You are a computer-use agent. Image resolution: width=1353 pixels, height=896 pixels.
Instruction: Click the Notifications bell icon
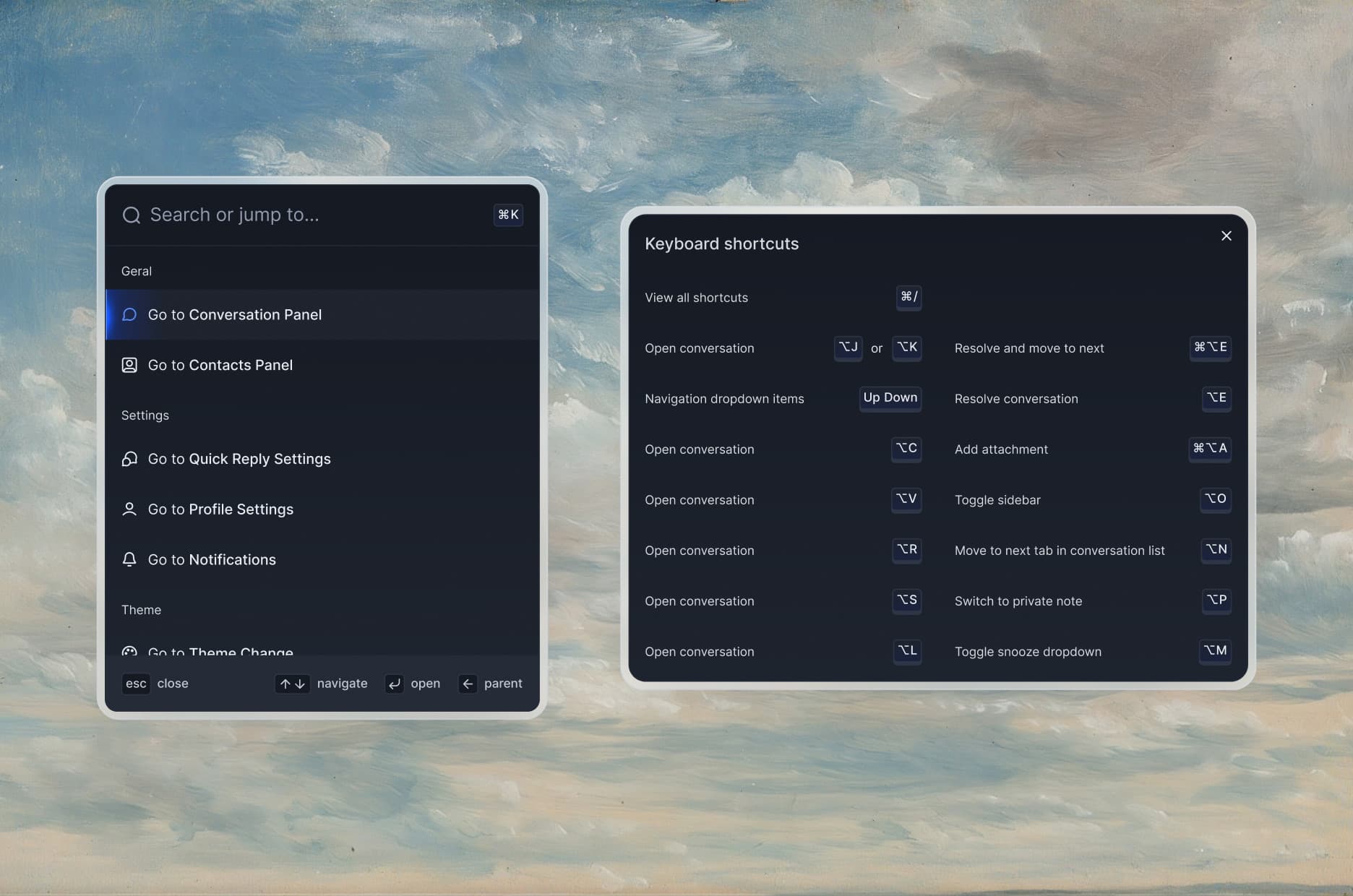click(x=129, y=560)
